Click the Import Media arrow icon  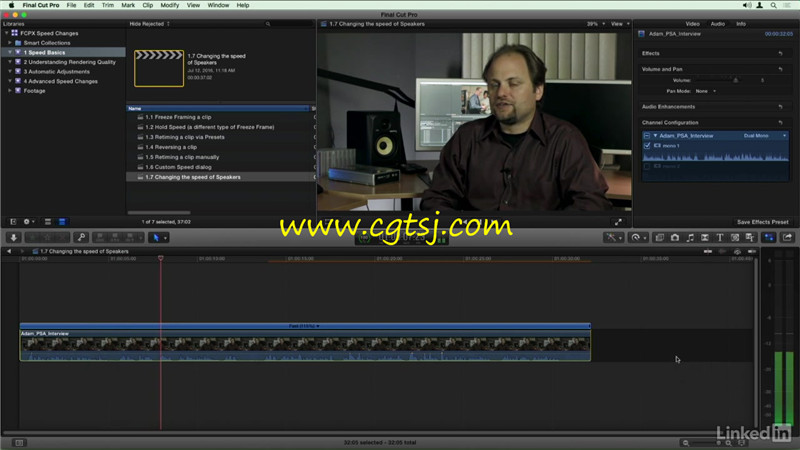(x=14, y=238)
